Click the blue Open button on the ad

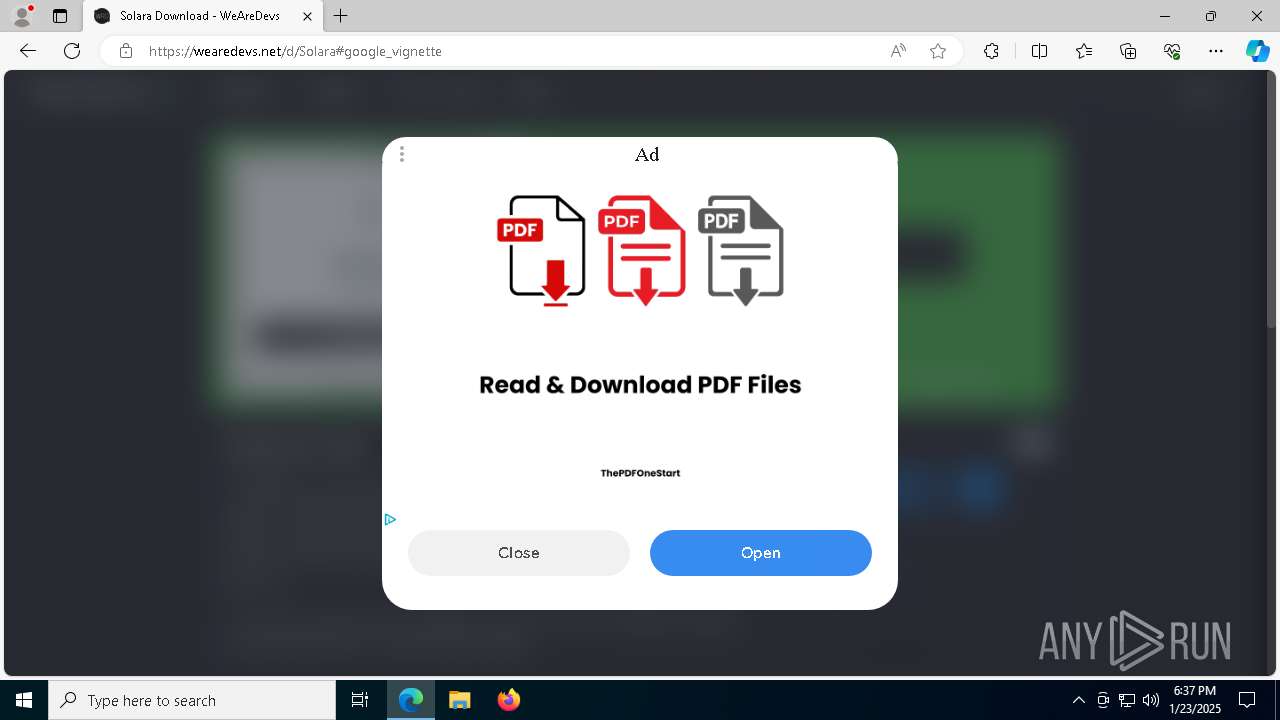point(761,553)
